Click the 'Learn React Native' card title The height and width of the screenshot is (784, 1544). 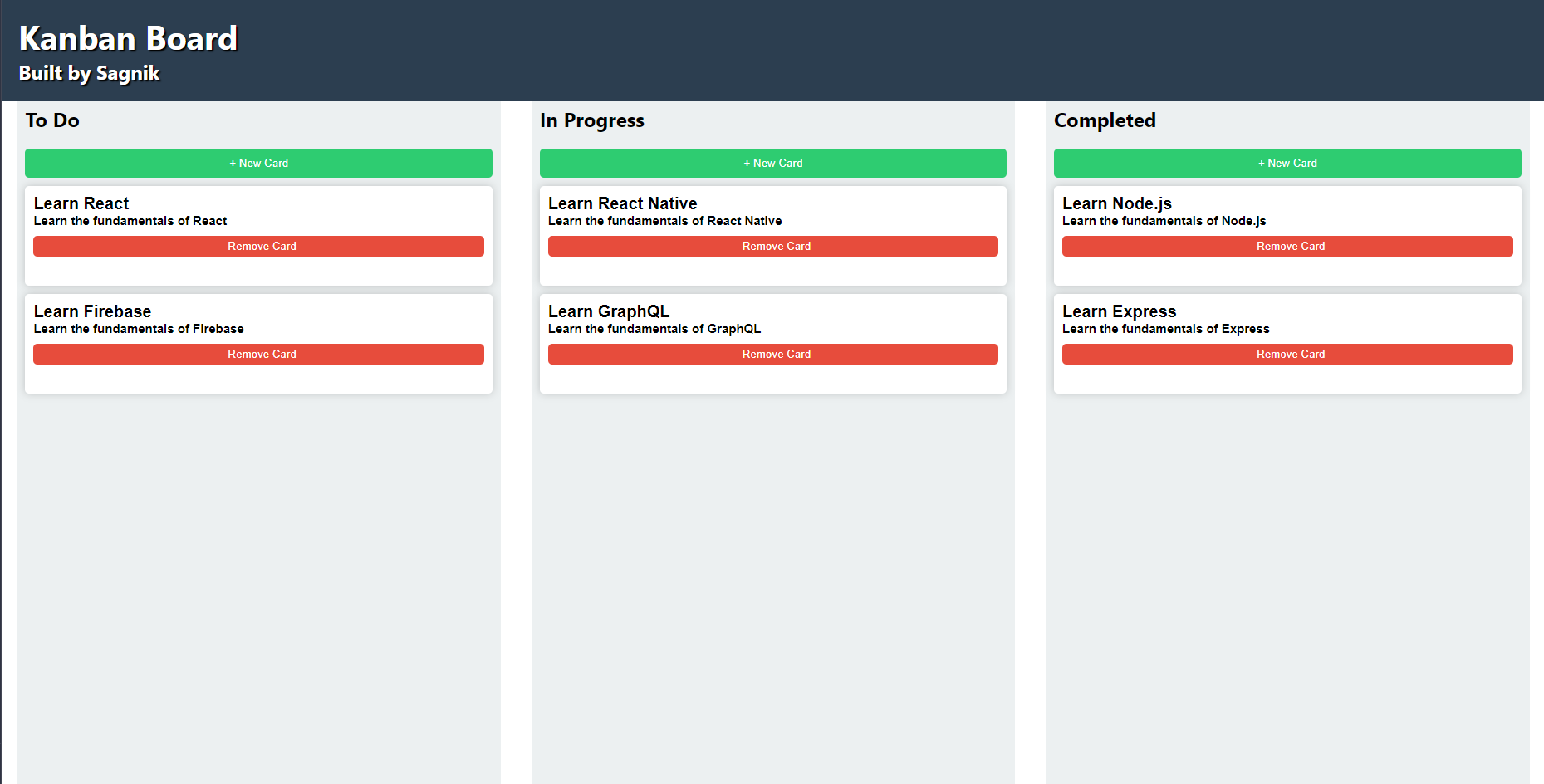(x=622, y=203)
